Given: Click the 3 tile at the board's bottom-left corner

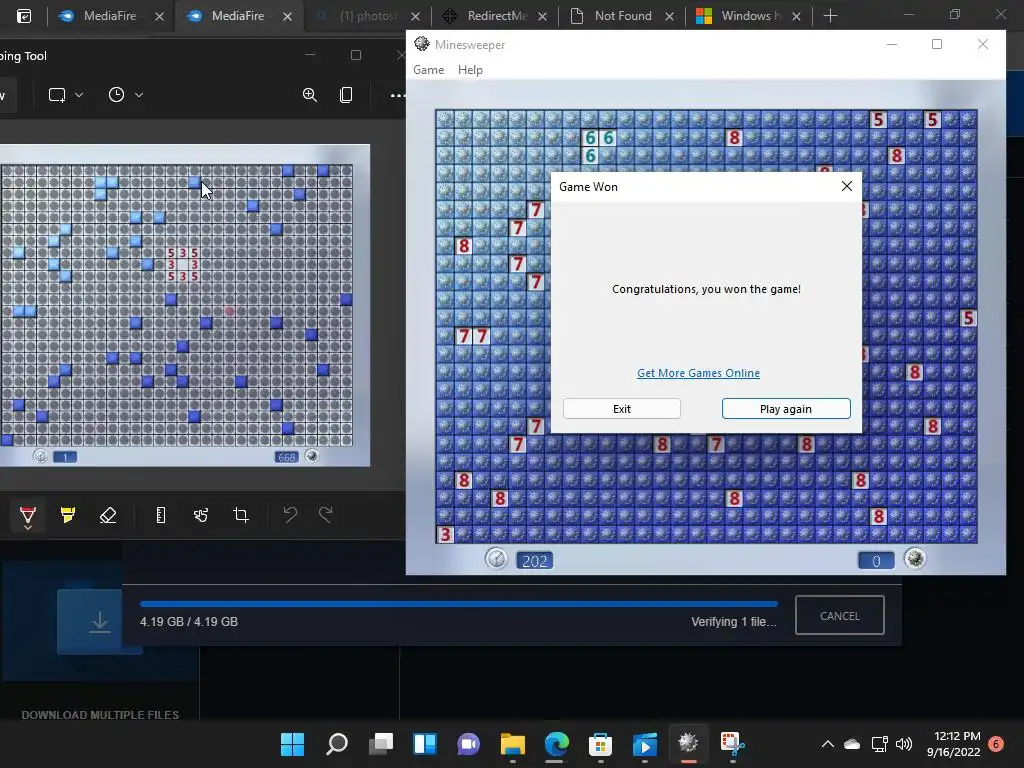Looking at the screenshot, I should click(x=445, y=534).
